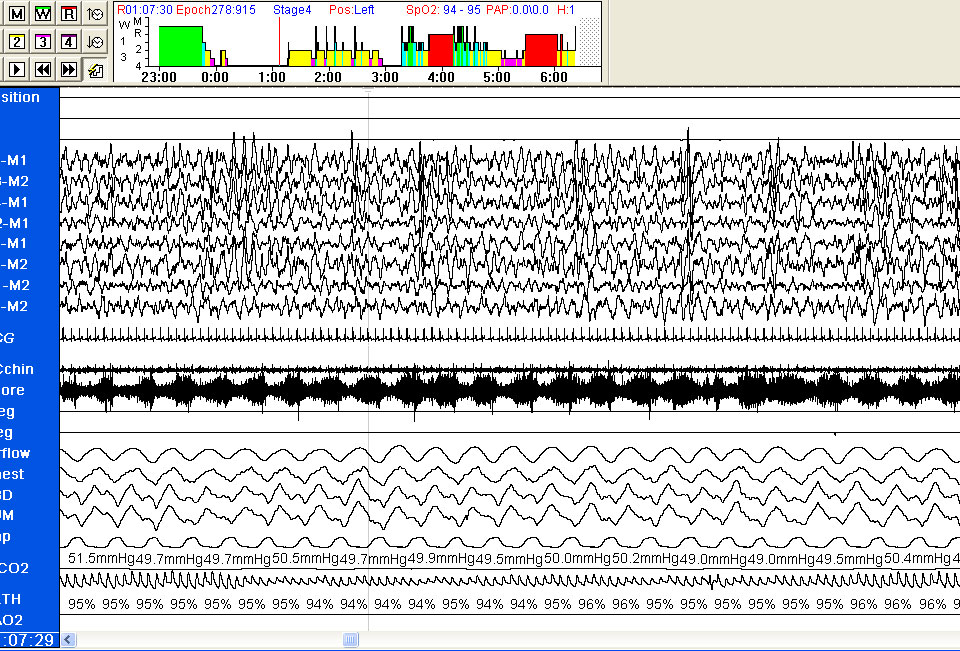Score epoch as REM using R button
Screen dimensions: 960x651
68,14
